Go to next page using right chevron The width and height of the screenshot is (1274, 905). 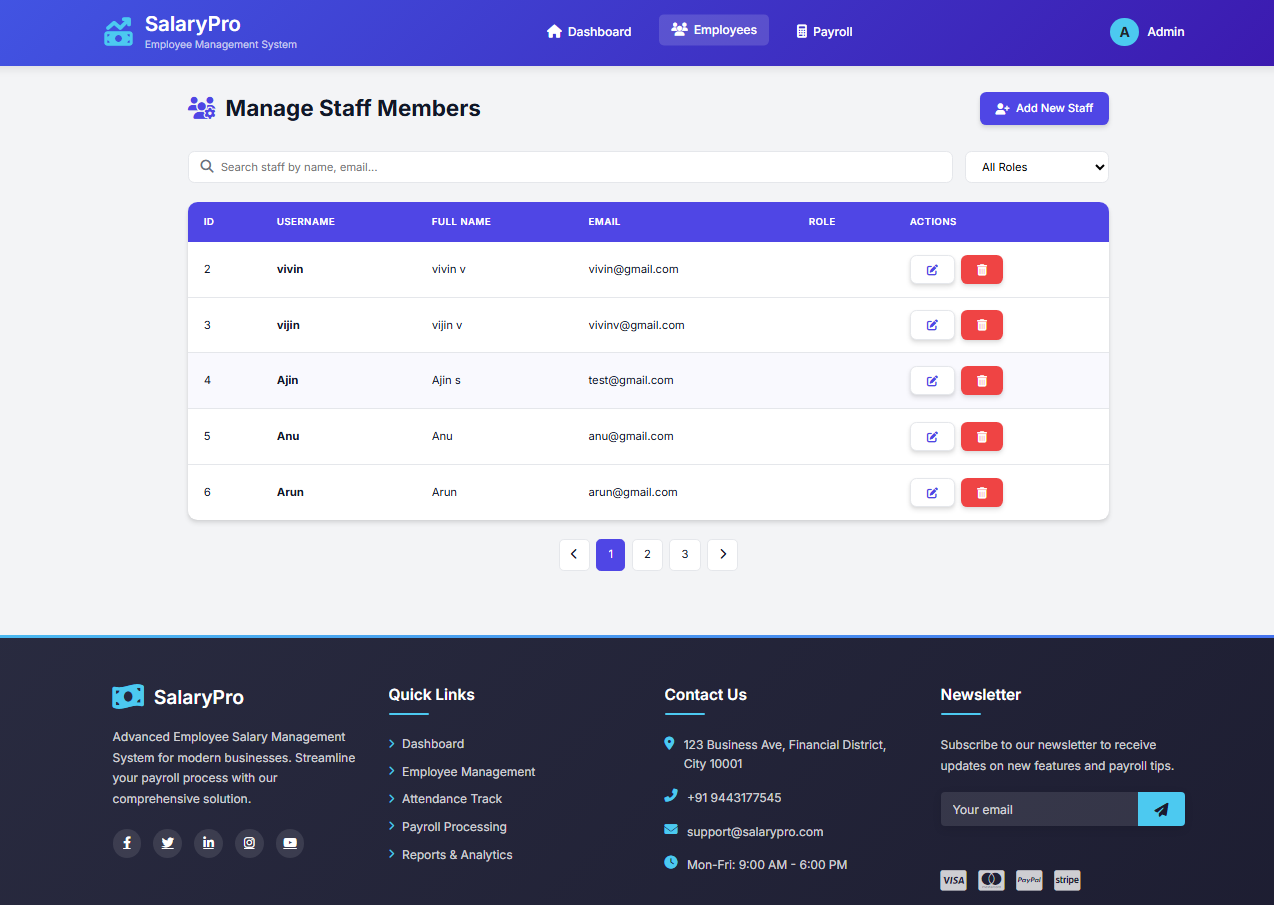[722, 555]
